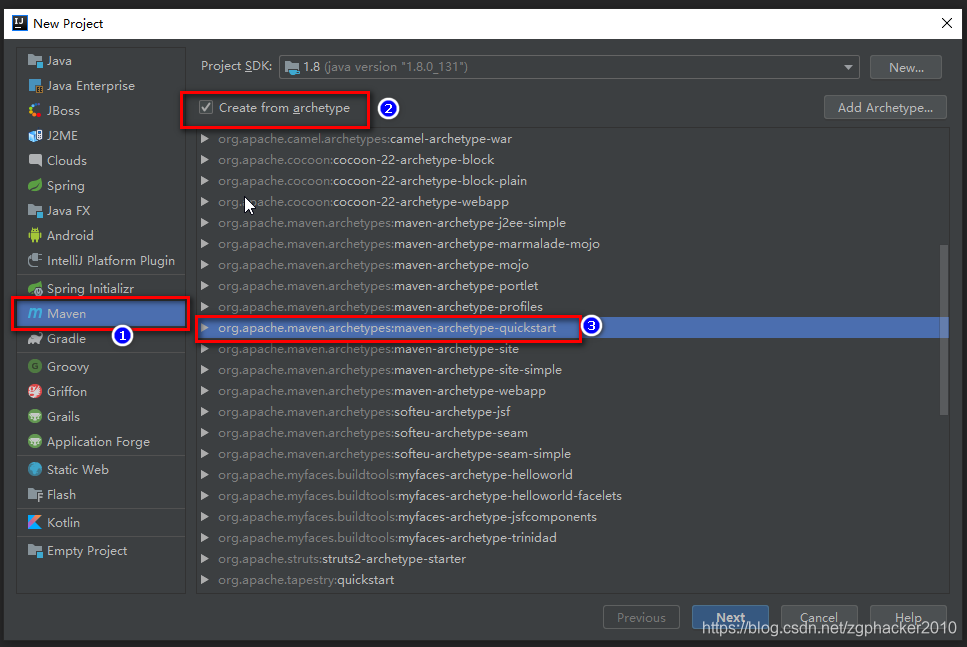Select the maven-archetype-profiles row
The image size is (967, 647).
(x=572, y=307)
